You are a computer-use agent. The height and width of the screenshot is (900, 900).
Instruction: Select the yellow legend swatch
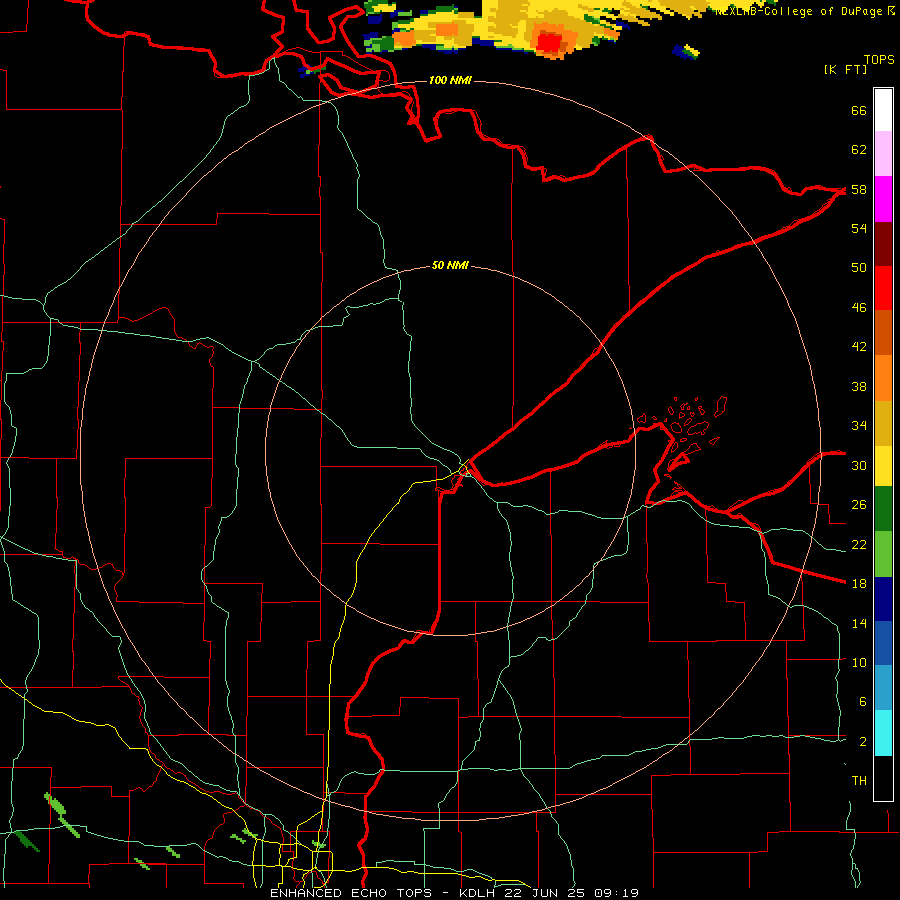[883, 466]
